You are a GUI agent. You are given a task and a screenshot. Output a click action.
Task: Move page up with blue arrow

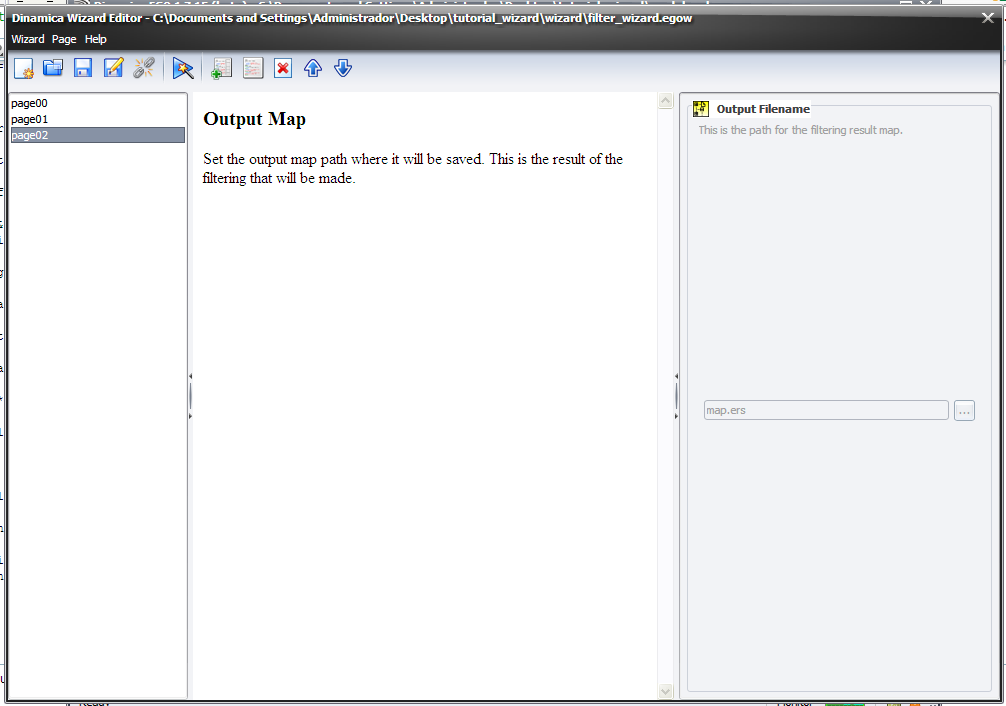click(x=313, y=68)
